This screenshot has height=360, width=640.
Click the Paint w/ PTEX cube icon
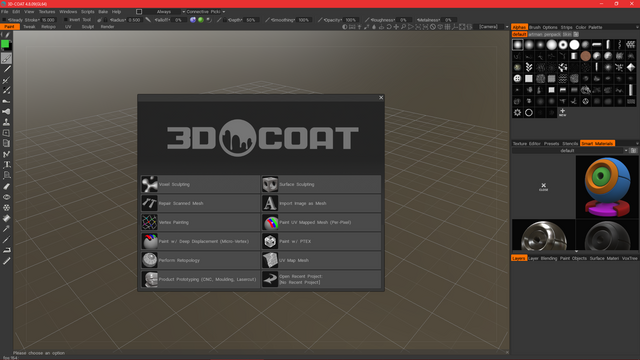(x=270, y=241)
